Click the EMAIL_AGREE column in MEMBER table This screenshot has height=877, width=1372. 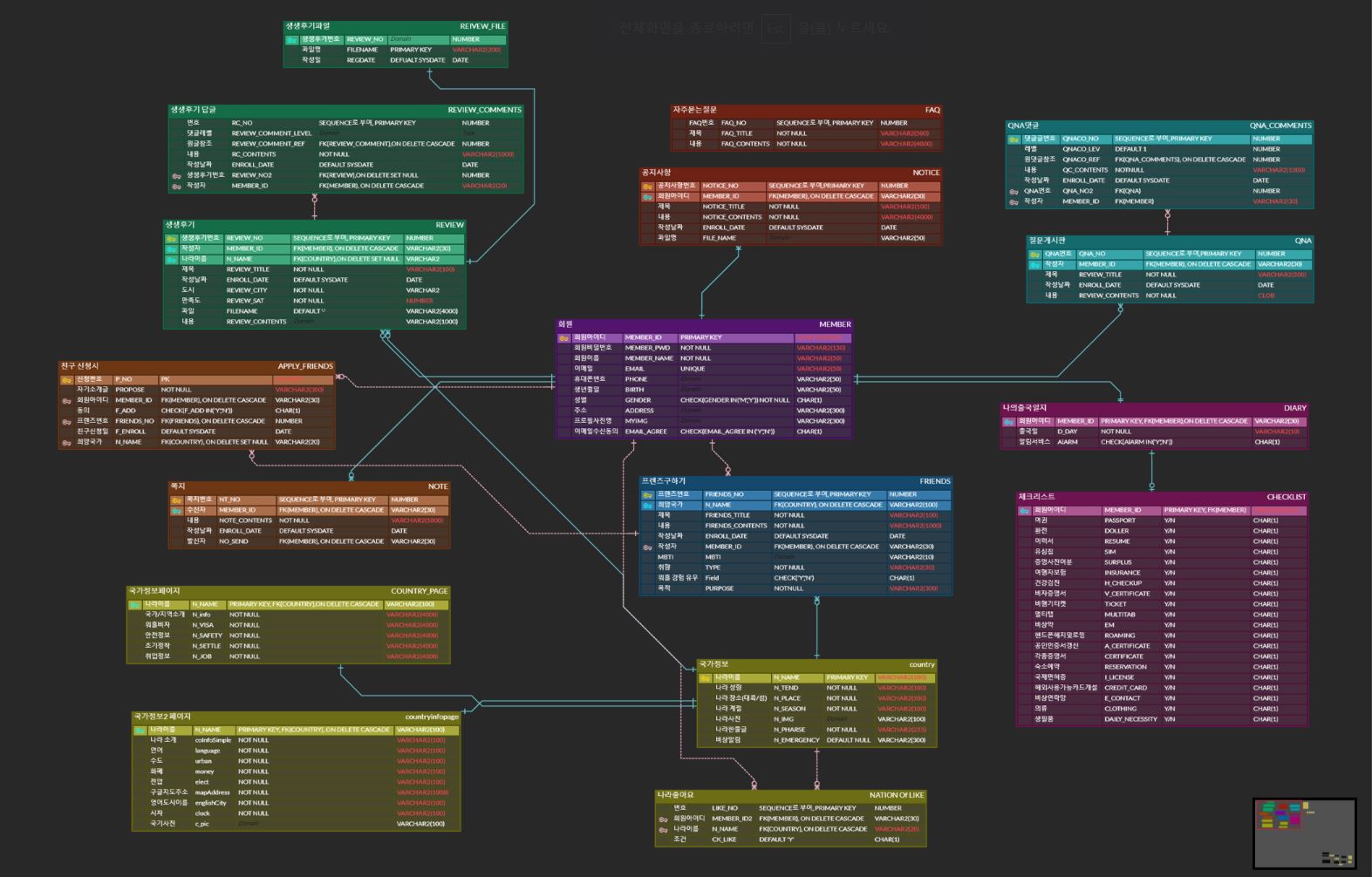(x=646, y=432)
